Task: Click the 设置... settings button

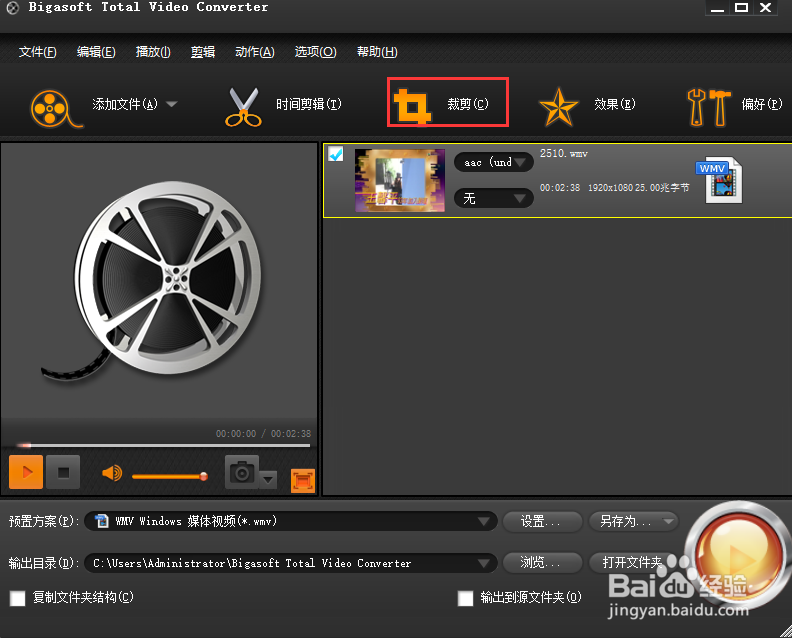Action: click(x=542, y=521)
